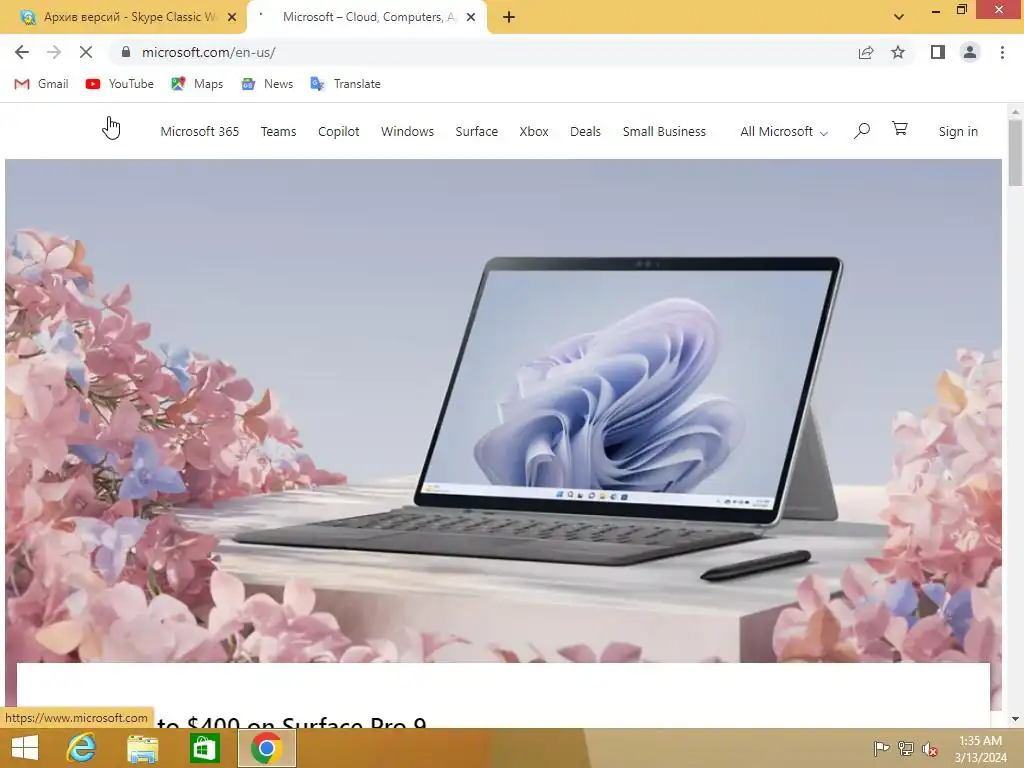Launch Internet Explorer from taskbar
1024x768 pixels.
81,748
